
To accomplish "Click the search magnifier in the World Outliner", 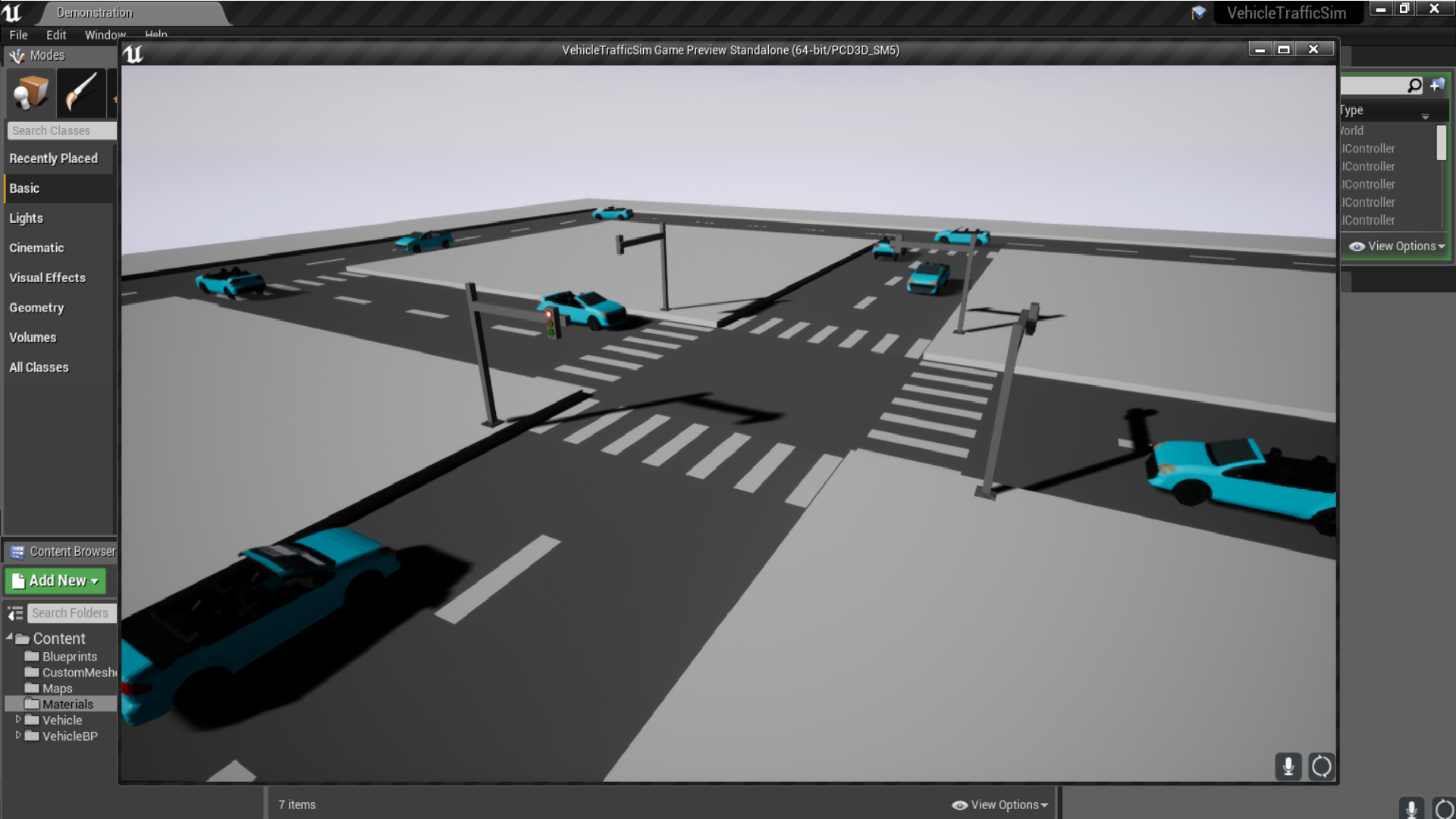I will click(1414, 85).
